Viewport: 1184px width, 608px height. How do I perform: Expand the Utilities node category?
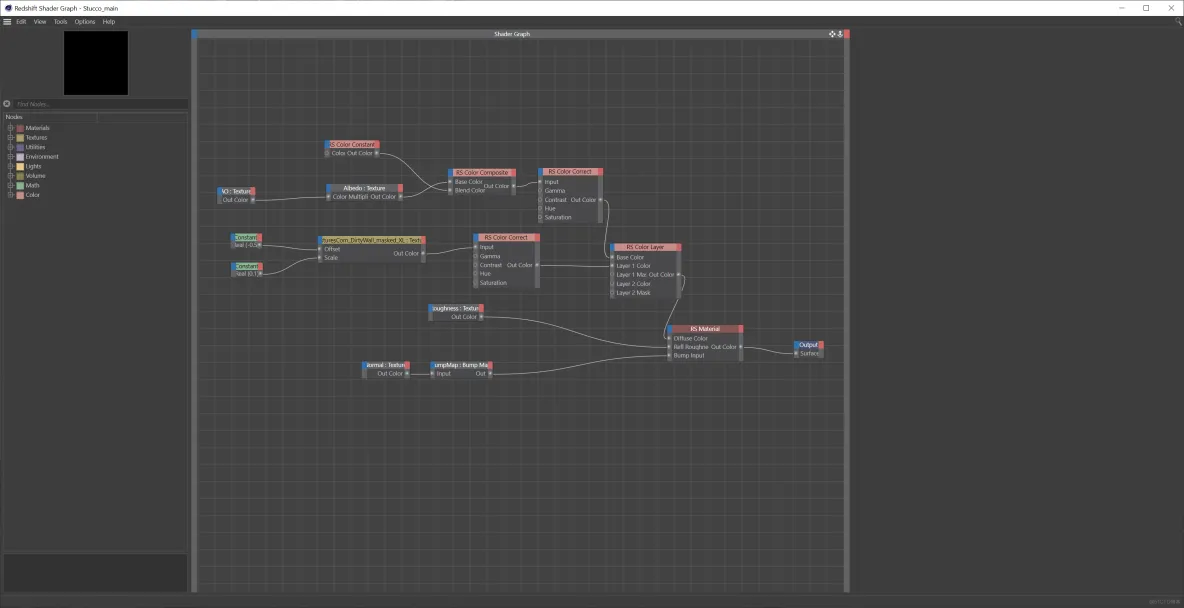point(11,147)
